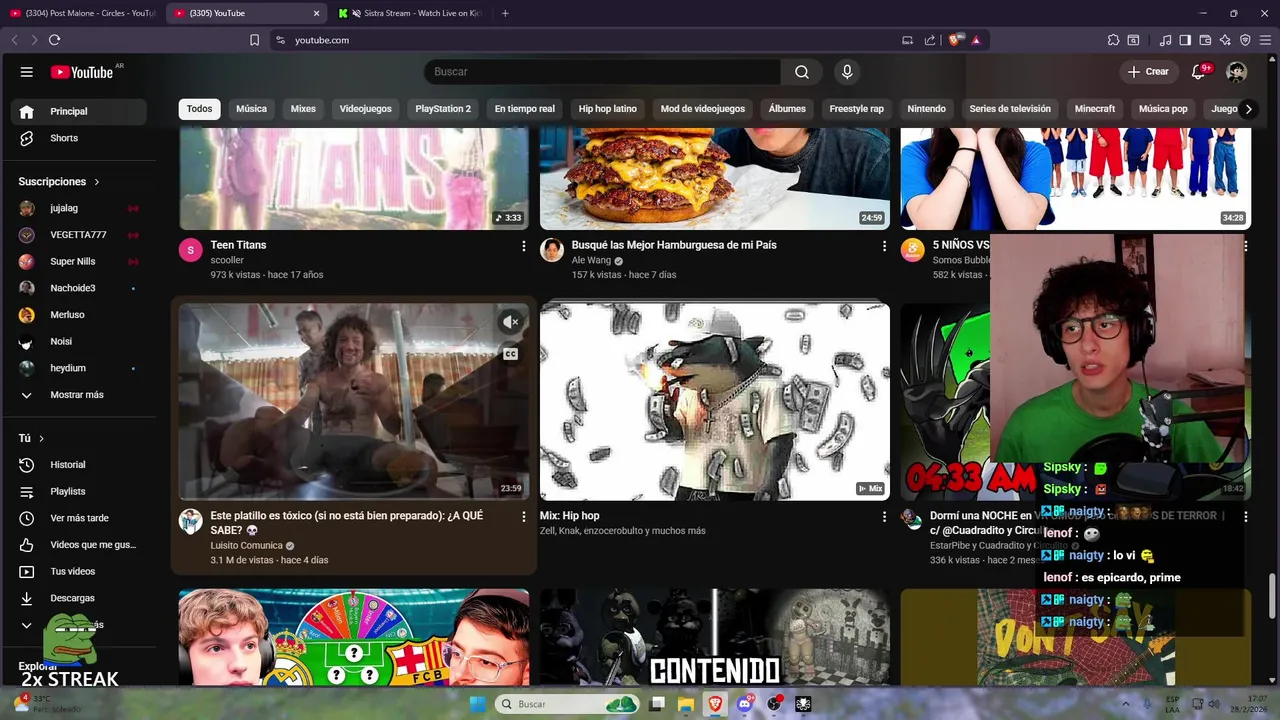
Task: Switch to Post Malone - Circles tab
Action: point(82,13)
